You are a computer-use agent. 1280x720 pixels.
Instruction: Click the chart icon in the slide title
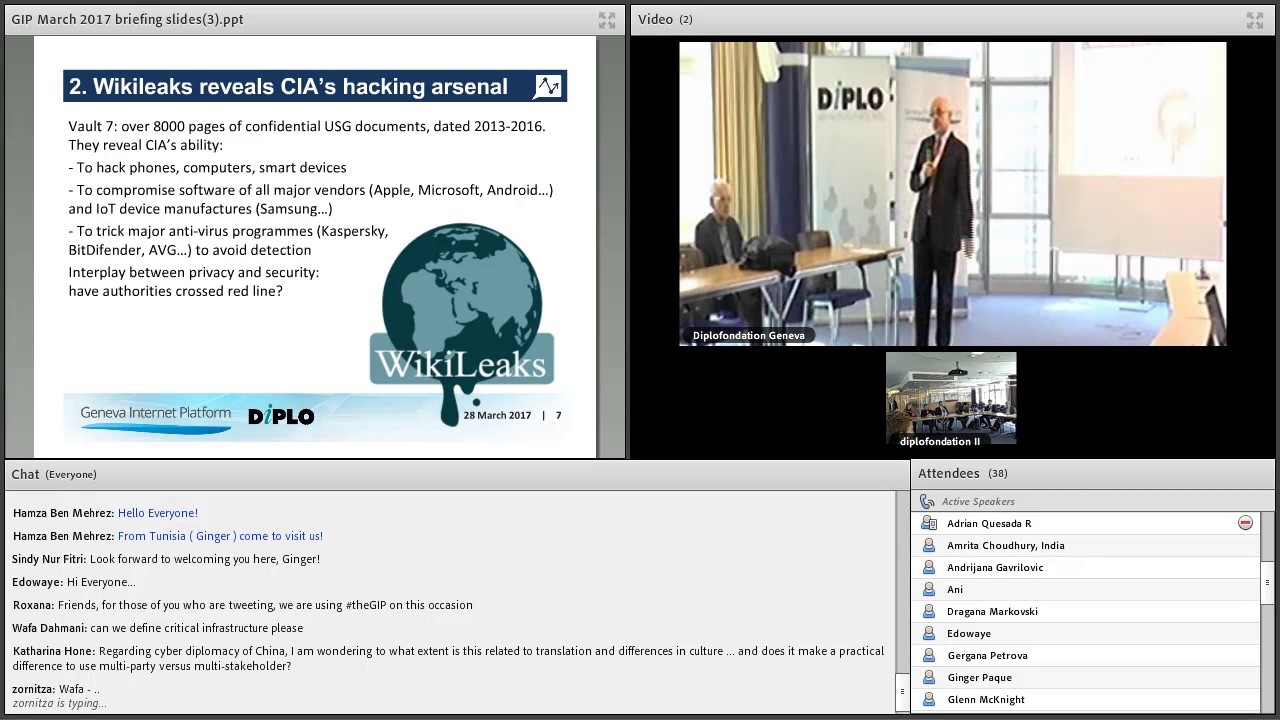[548, 87]
